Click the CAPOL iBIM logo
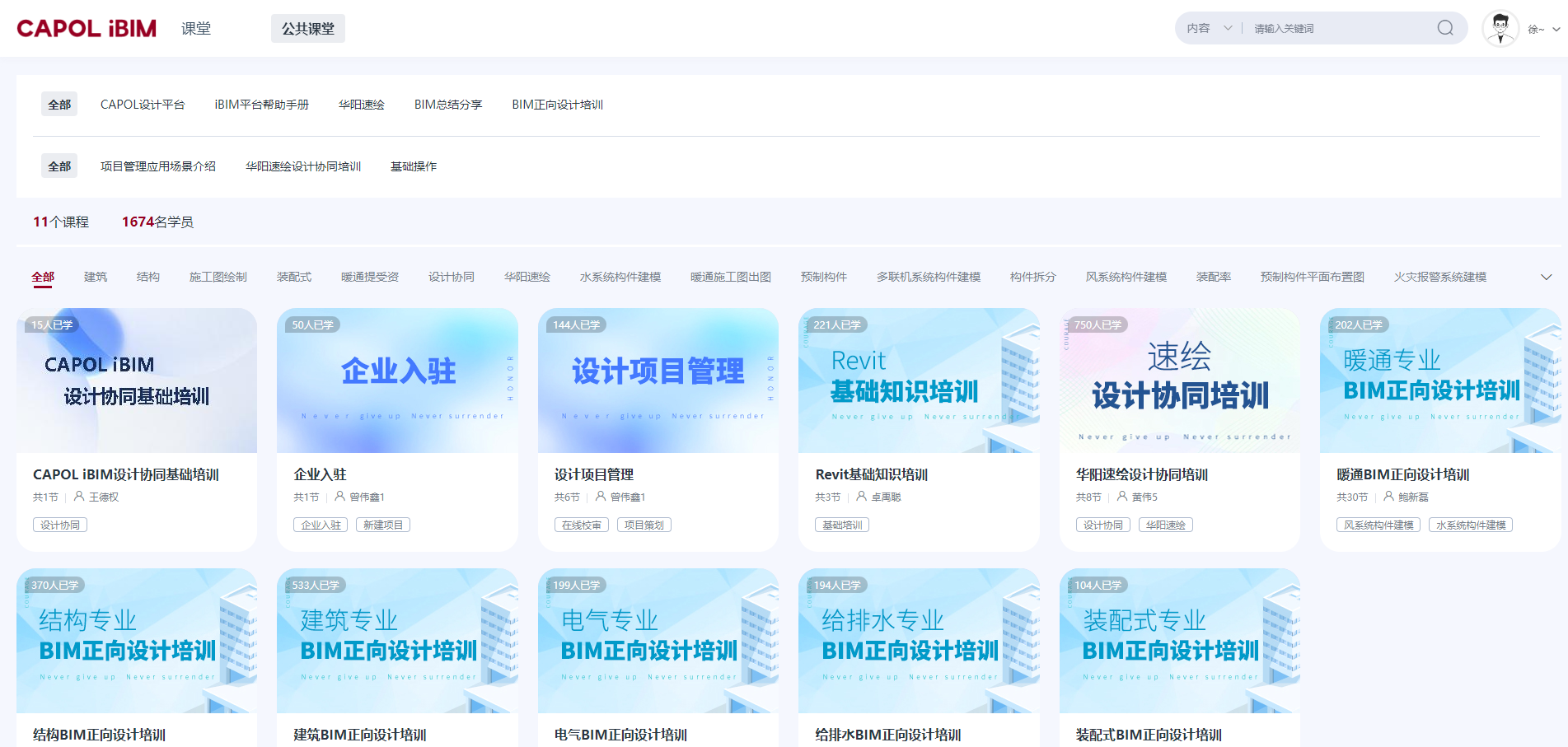Screen dimensions: 1568x747 87,28
